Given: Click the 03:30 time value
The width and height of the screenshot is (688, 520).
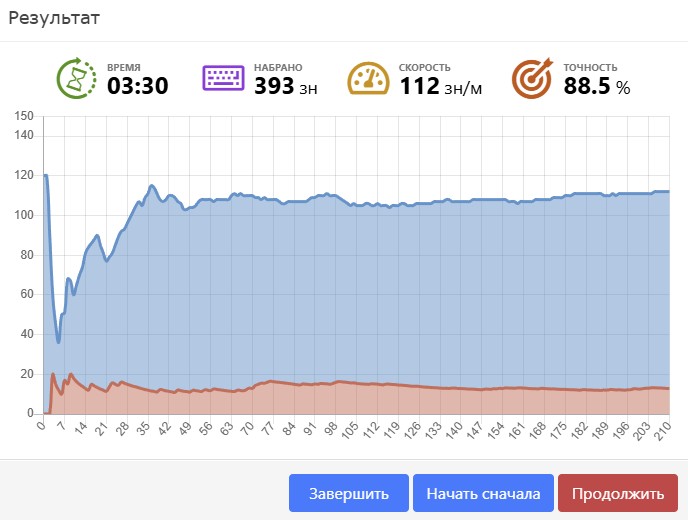Looking at the screenshot, I should pos(138,86).
